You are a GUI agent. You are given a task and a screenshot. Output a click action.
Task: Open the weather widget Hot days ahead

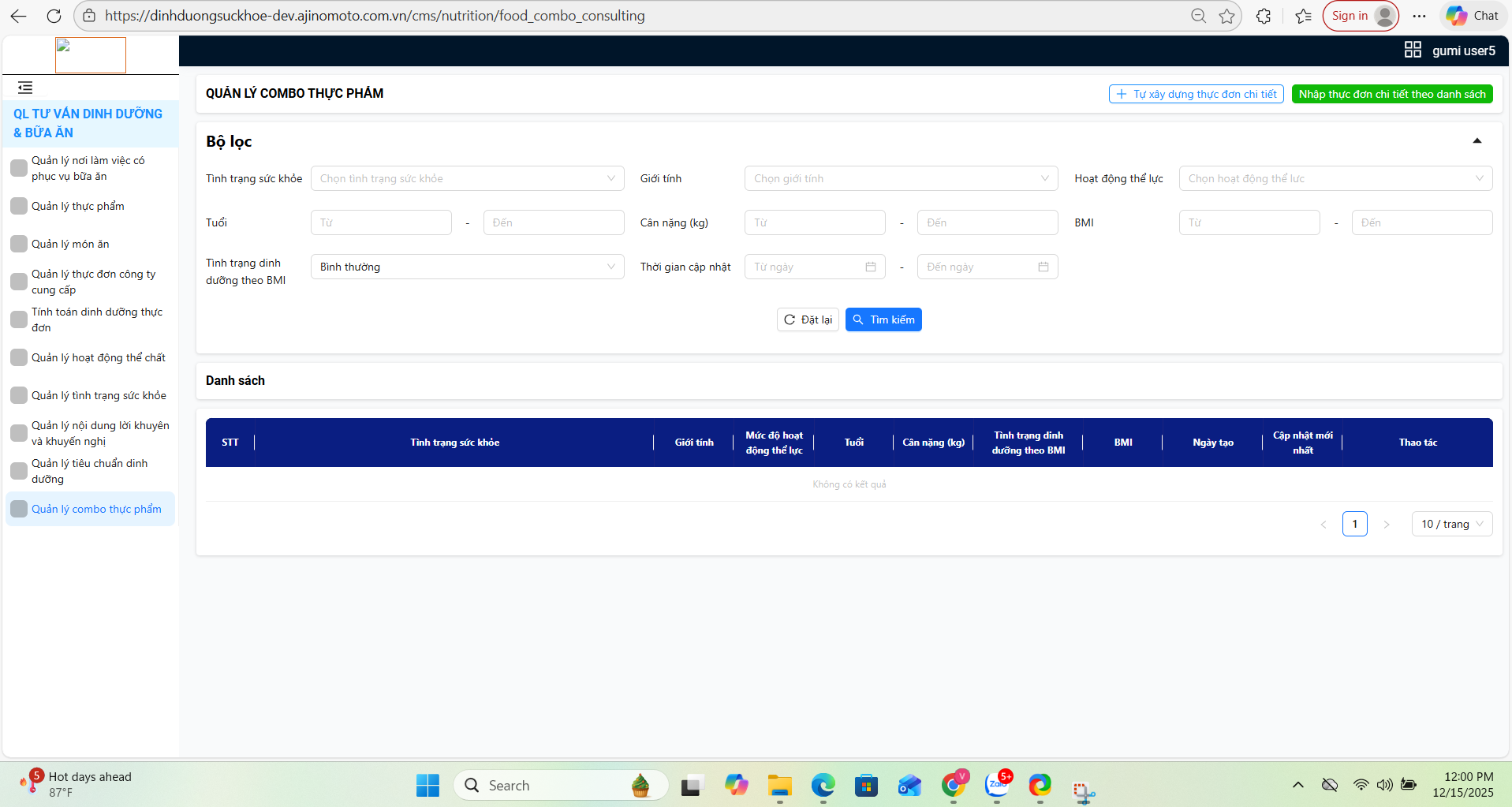[x=76, y=784]
